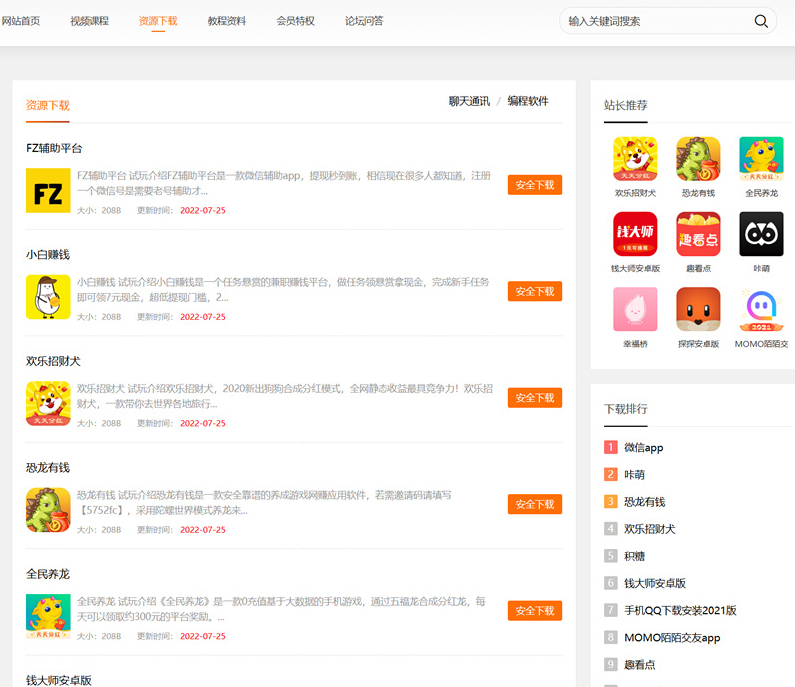The height and width of the screenshot is (687, 795).
Task: Open 论坛问答 navigation item
Action: 364,21
